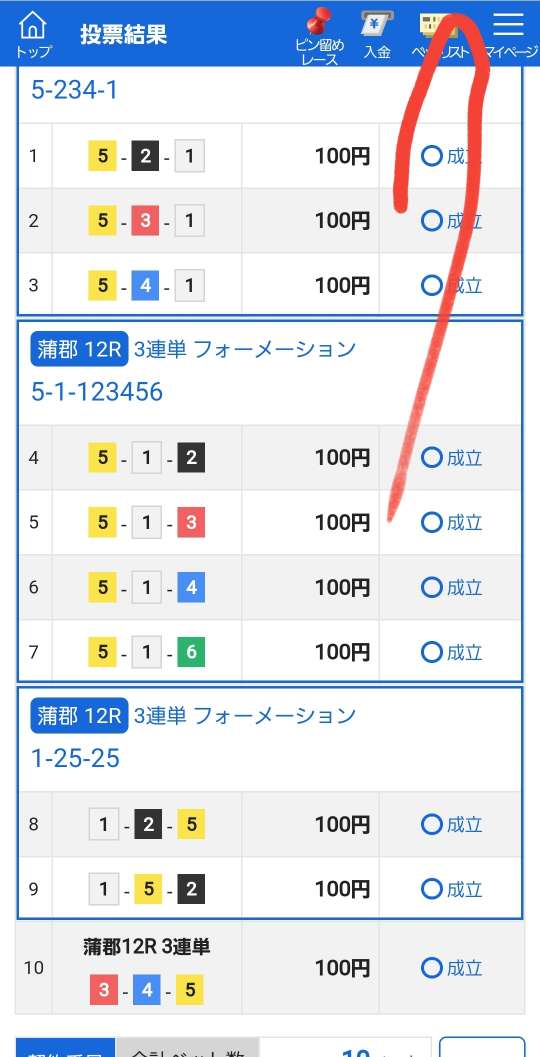The width and height of the screenshot is (540, 1057).
Task: Open the deposit (入金) icon
Action: pyautogui.click(x=377, y=35)
